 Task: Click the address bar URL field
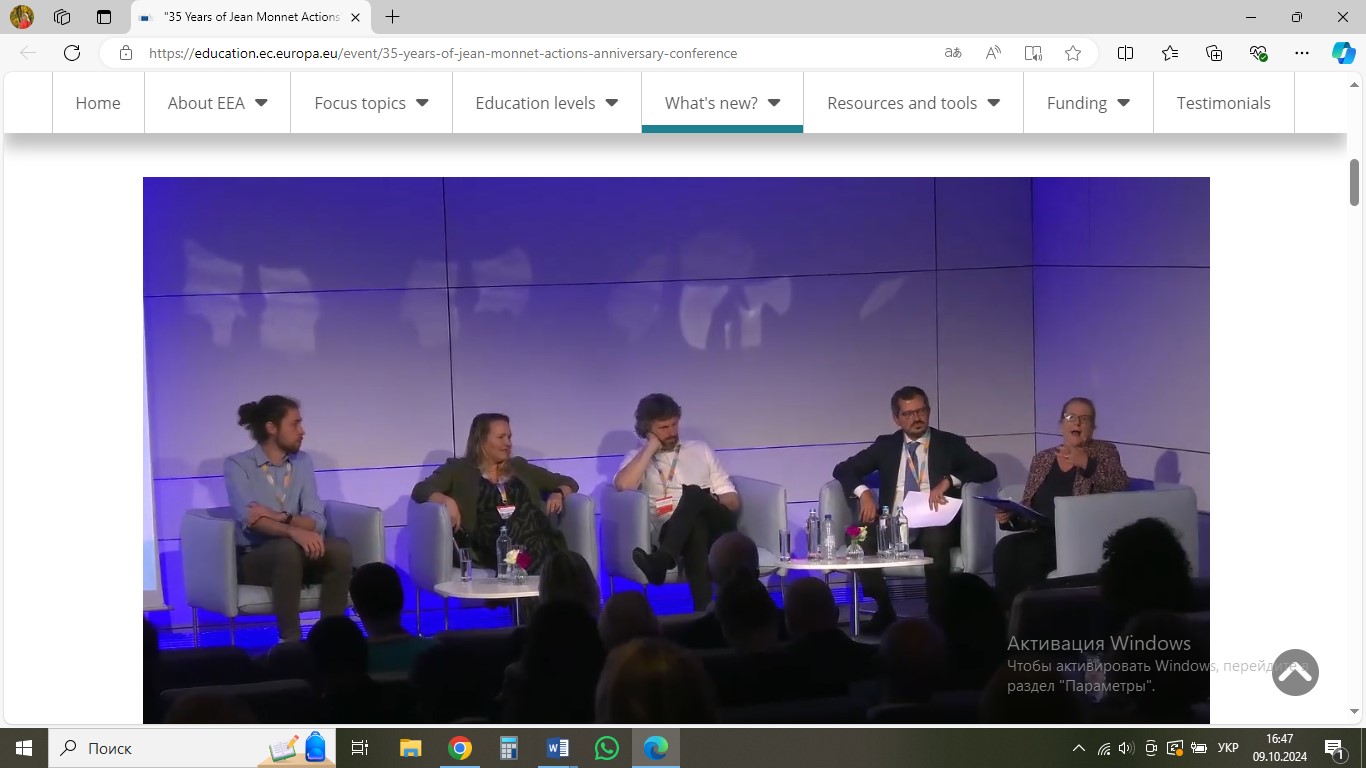coord(500,54)
